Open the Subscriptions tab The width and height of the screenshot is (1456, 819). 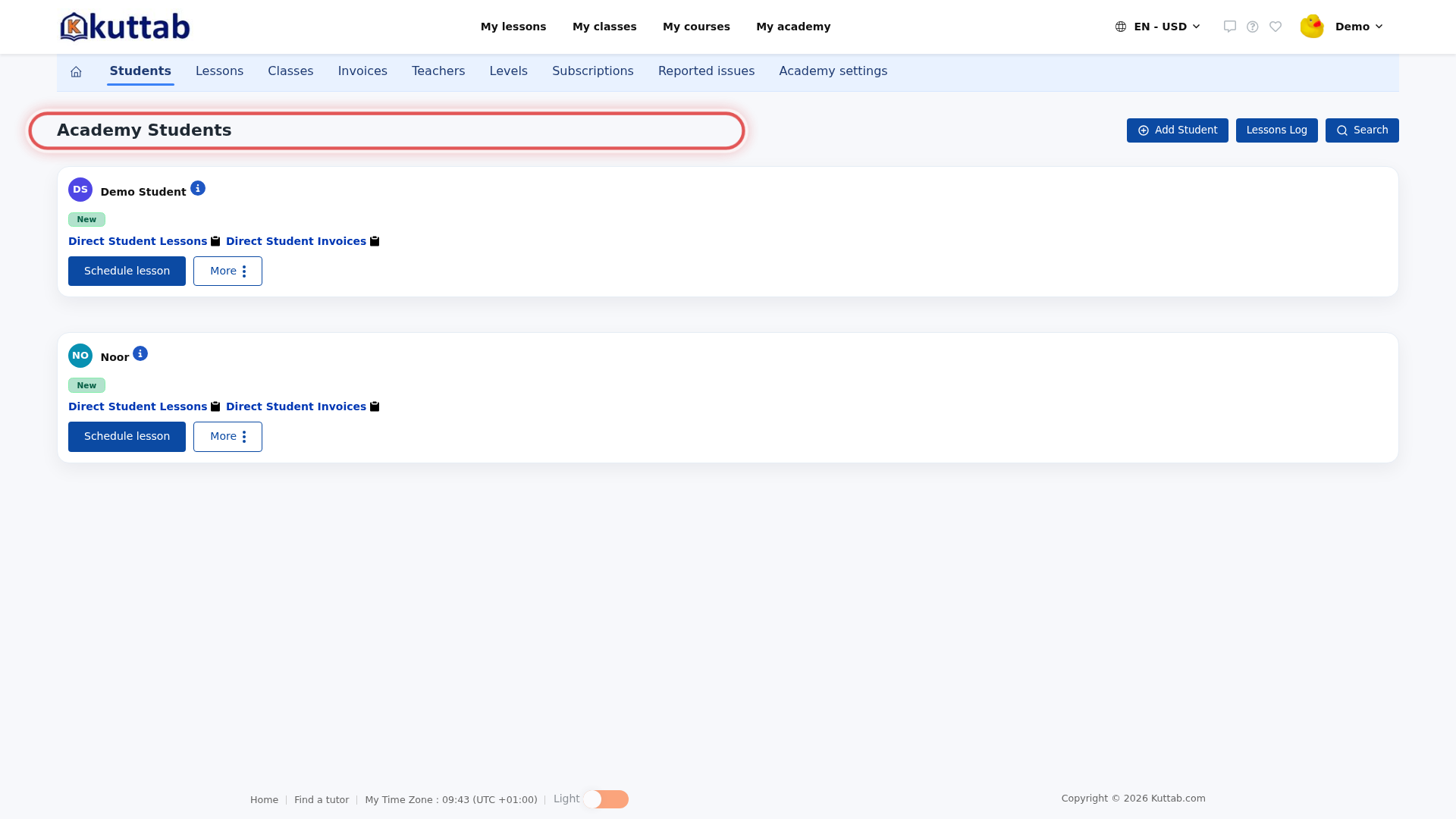click(x=593, y=71)
